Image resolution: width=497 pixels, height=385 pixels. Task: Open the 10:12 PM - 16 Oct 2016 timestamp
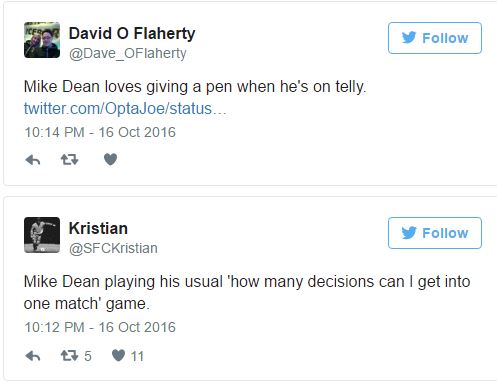[100, 327]
